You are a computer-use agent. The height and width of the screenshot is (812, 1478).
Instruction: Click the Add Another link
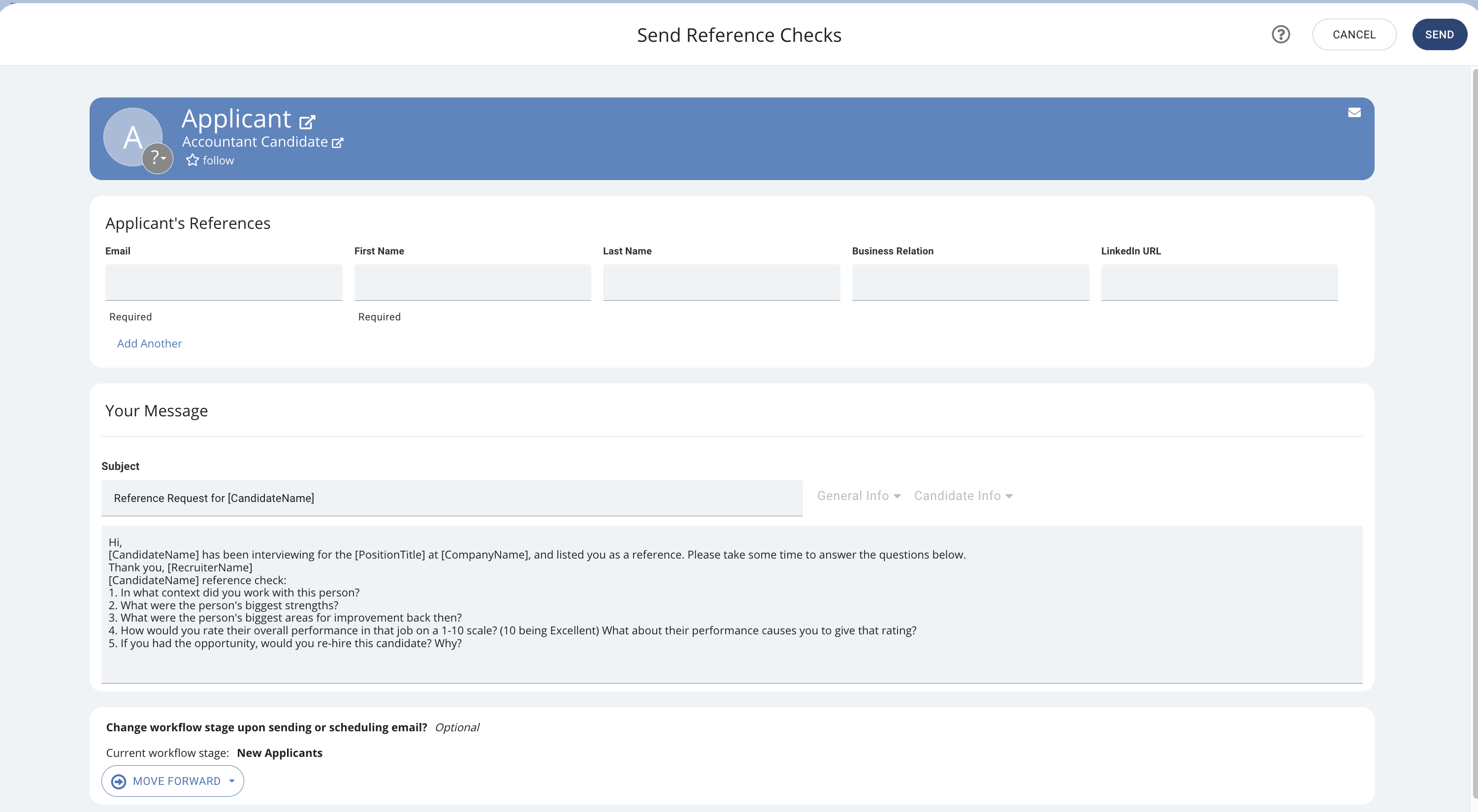tap(149, 344)
